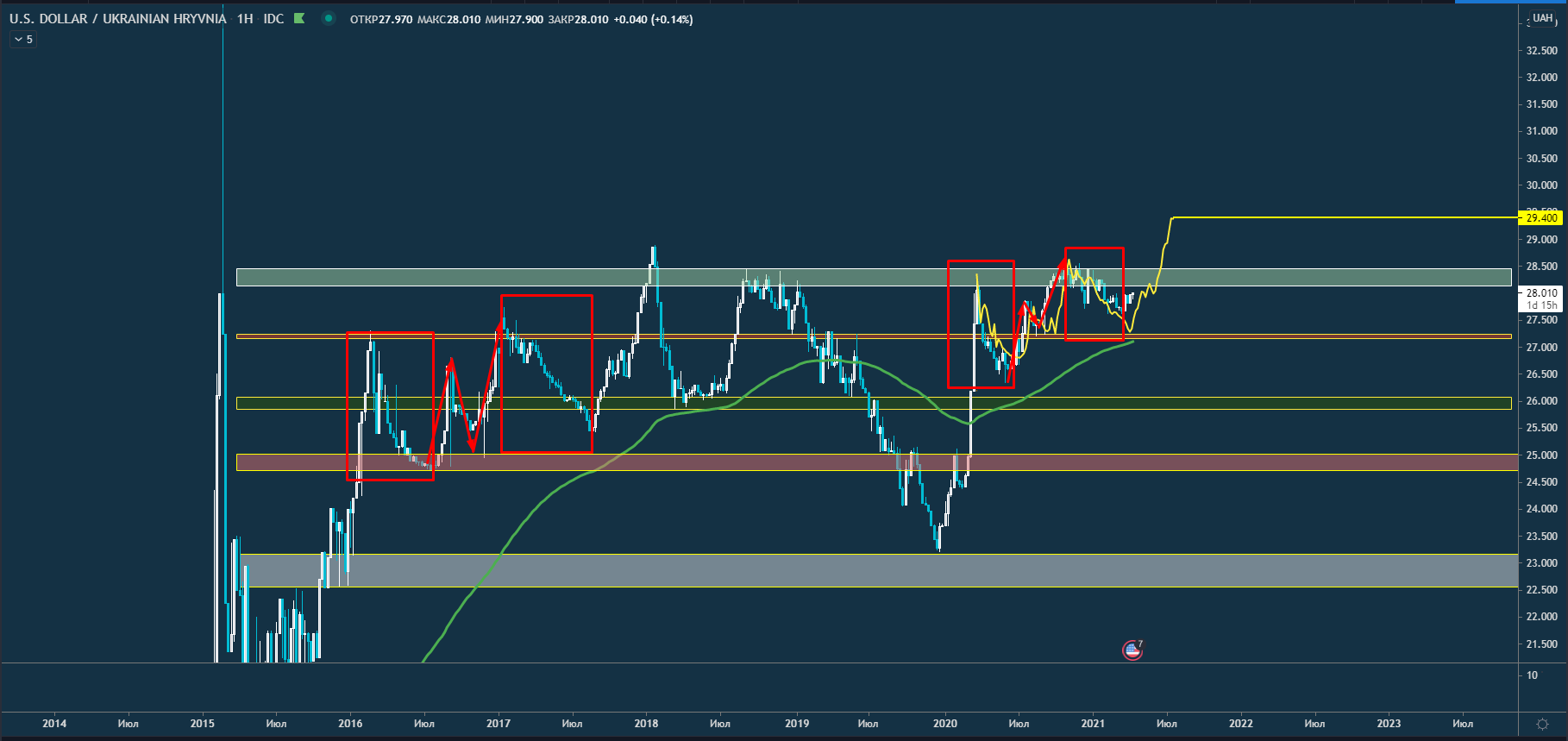Open the UAH currency selector

coord(1542,18)
